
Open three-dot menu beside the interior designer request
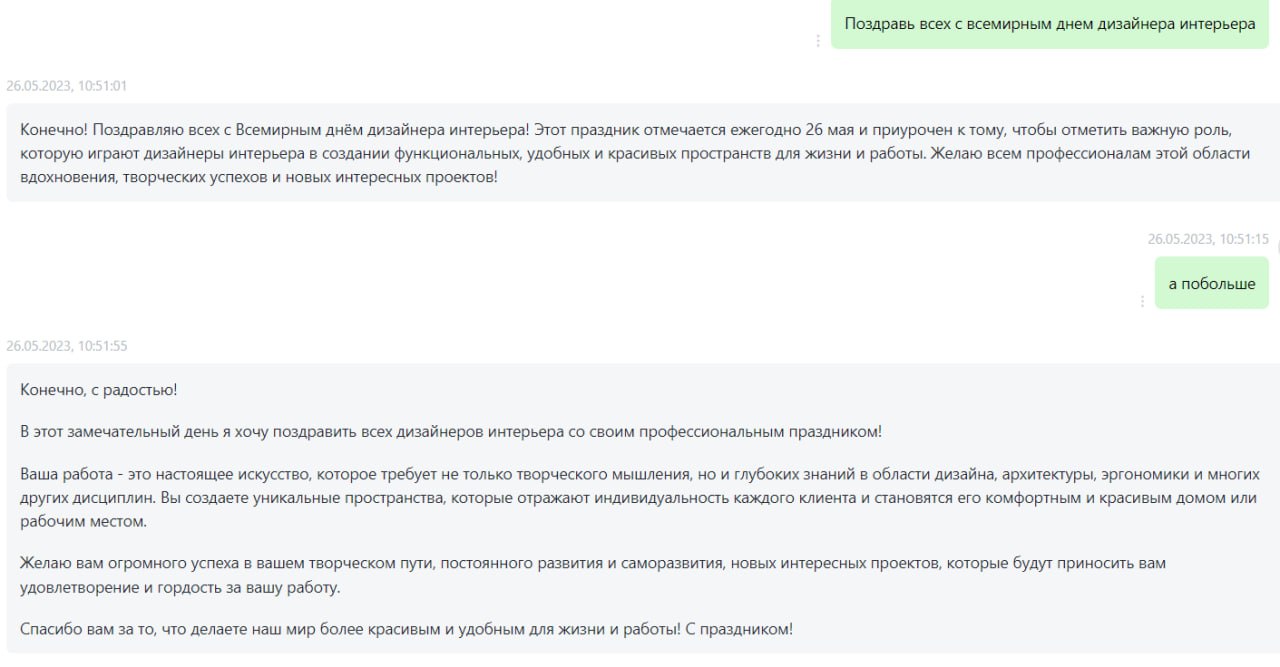tap(818, 41)
